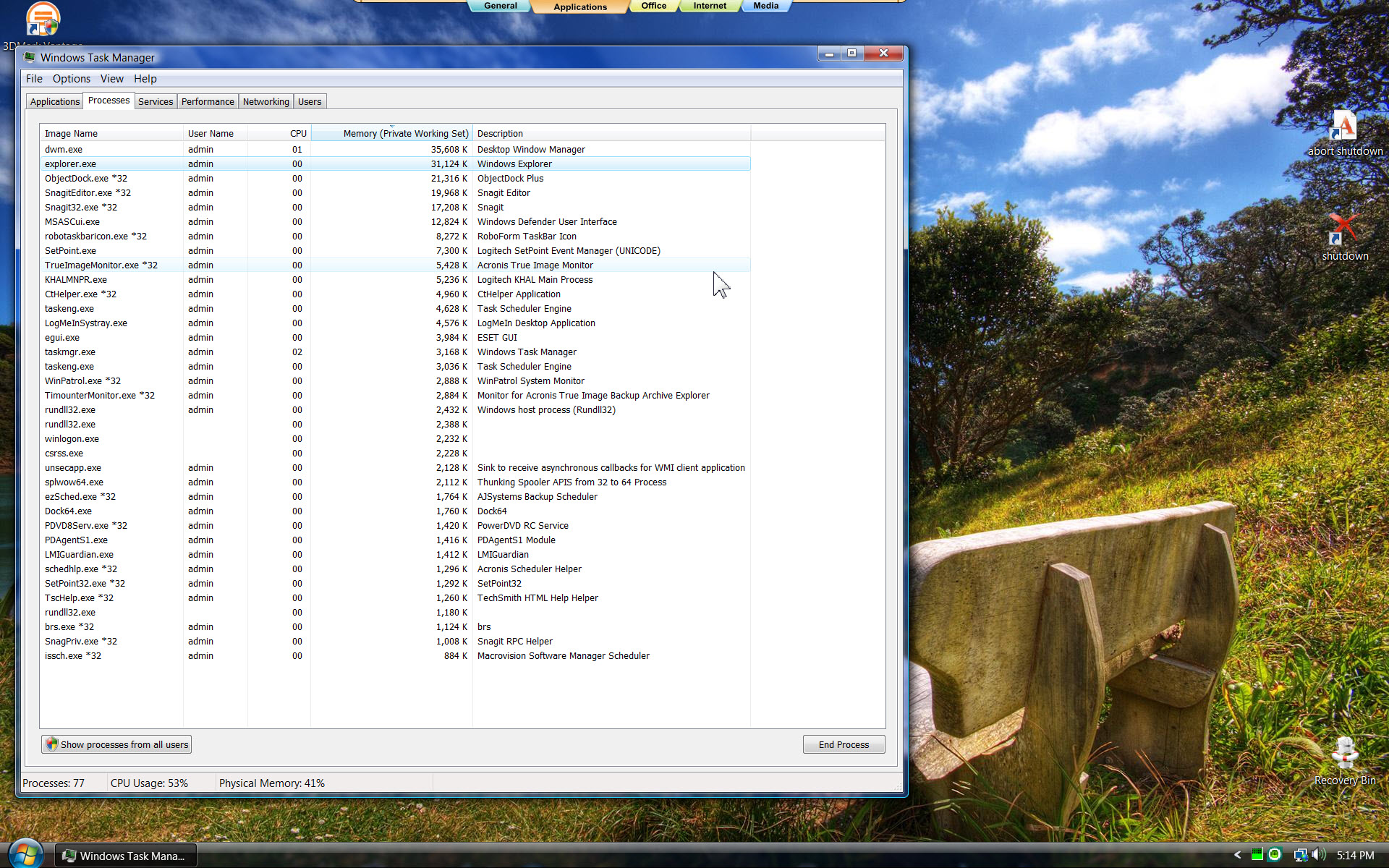Switch to the Applications tab in Task Manager
1389x868 pixels.
[x=55, y=102]
